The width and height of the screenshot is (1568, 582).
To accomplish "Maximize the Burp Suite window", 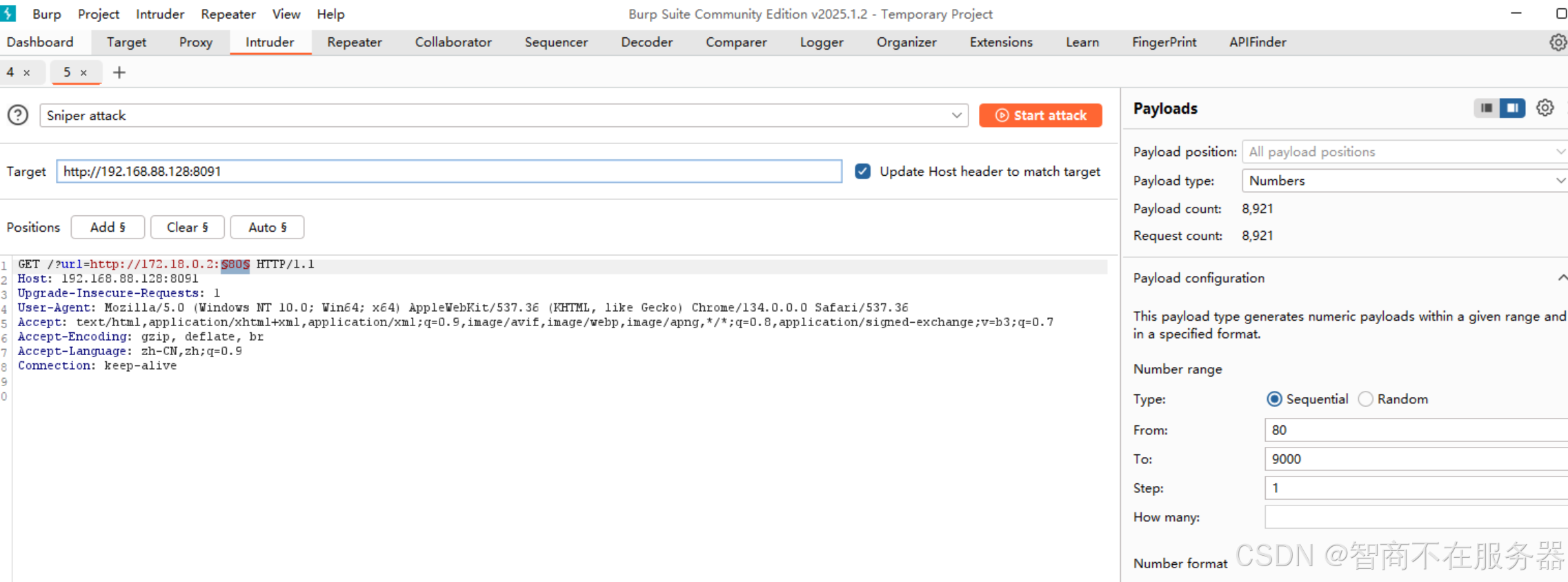I will pos(1562,13).
